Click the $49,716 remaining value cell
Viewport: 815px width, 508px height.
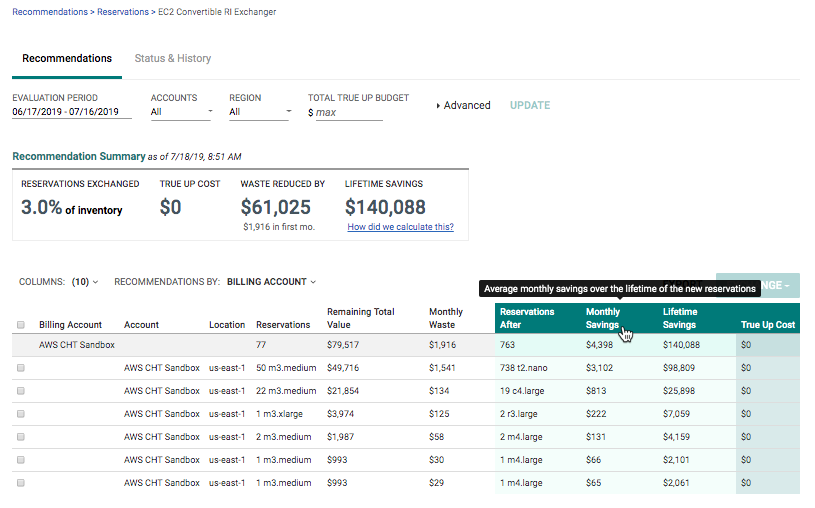pos(343,368)
